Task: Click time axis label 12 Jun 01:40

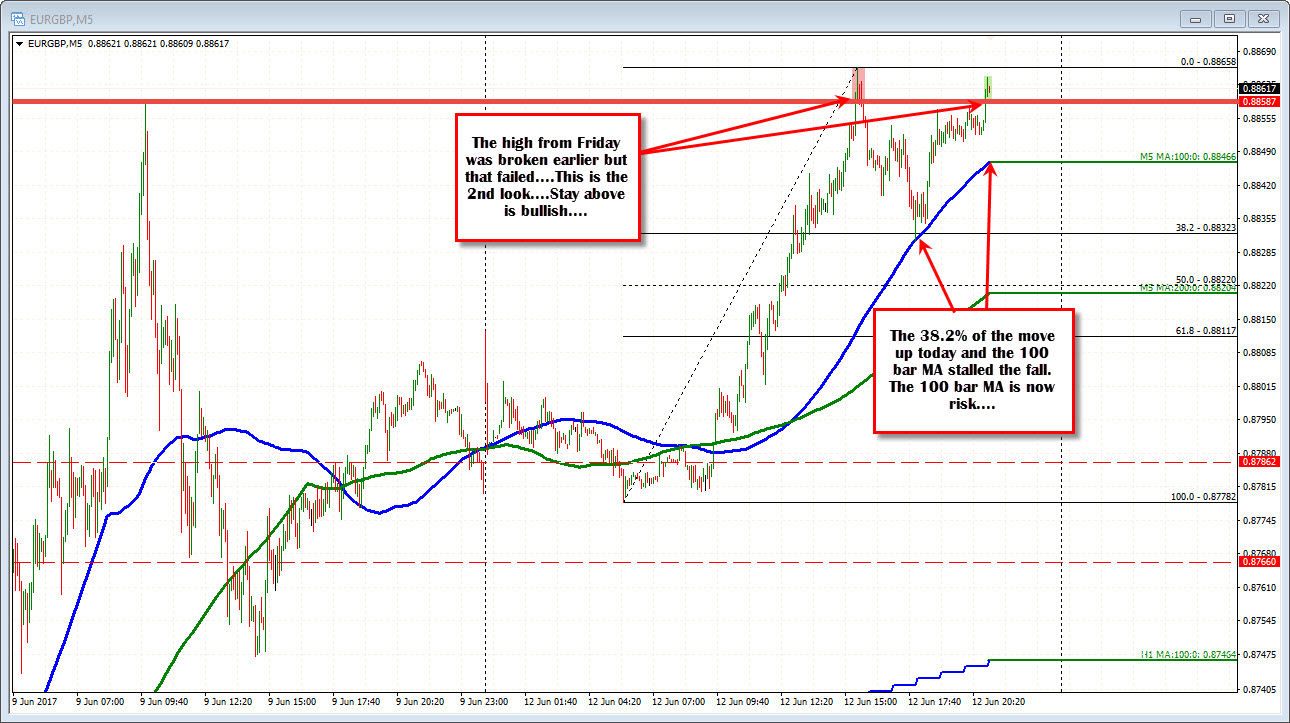Action: coord(551,701)
